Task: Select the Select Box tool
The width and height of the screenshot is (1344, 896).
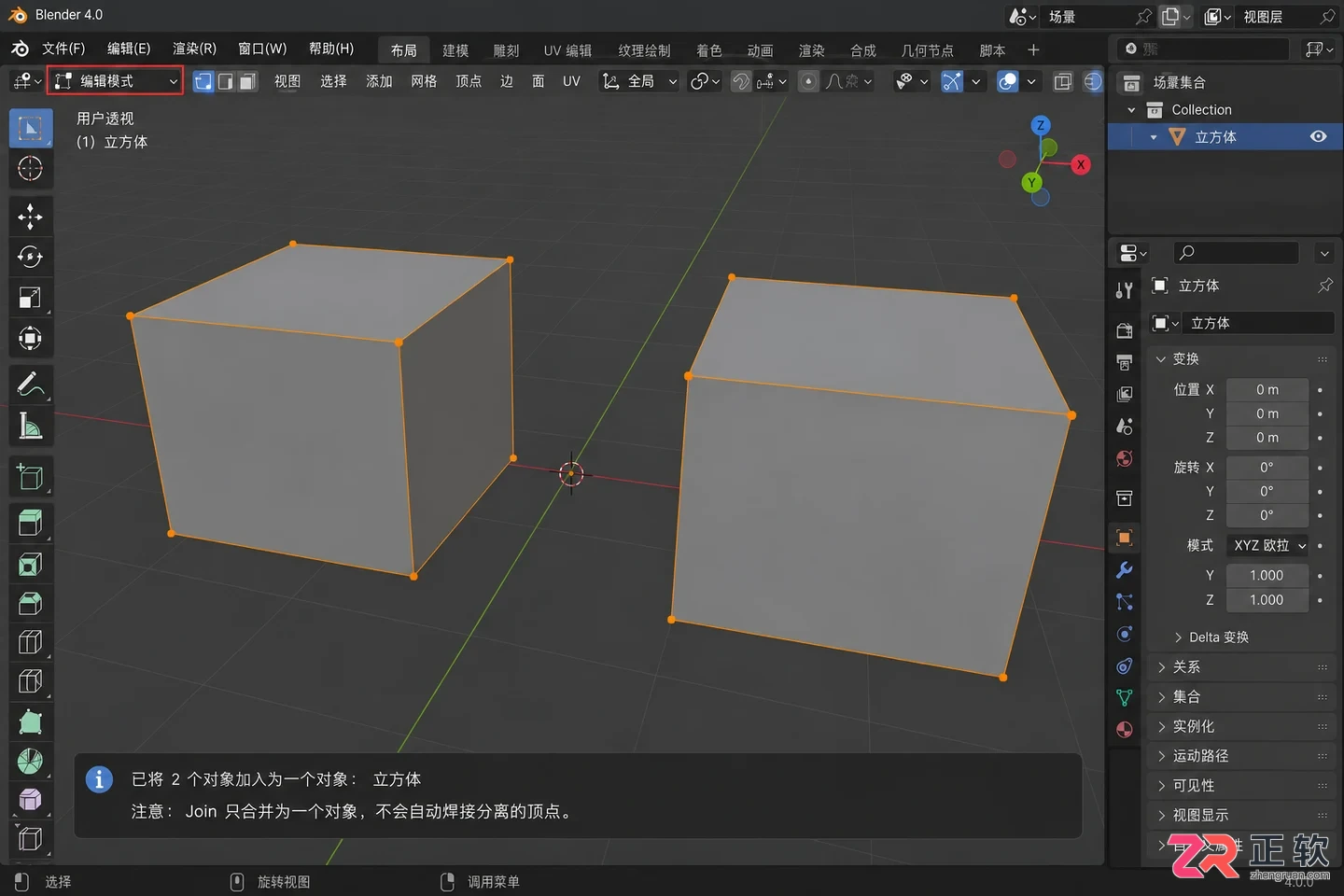Action: coord(31,129)
